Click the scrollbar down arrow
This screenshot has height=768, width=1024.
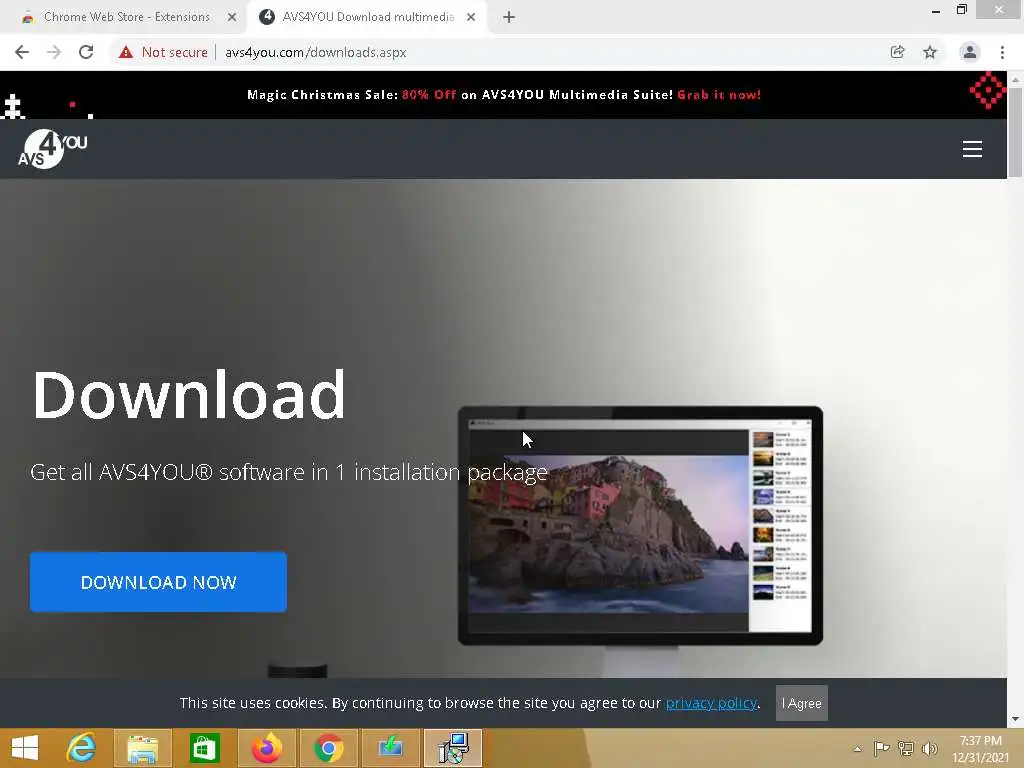(x=1015, y=719)
